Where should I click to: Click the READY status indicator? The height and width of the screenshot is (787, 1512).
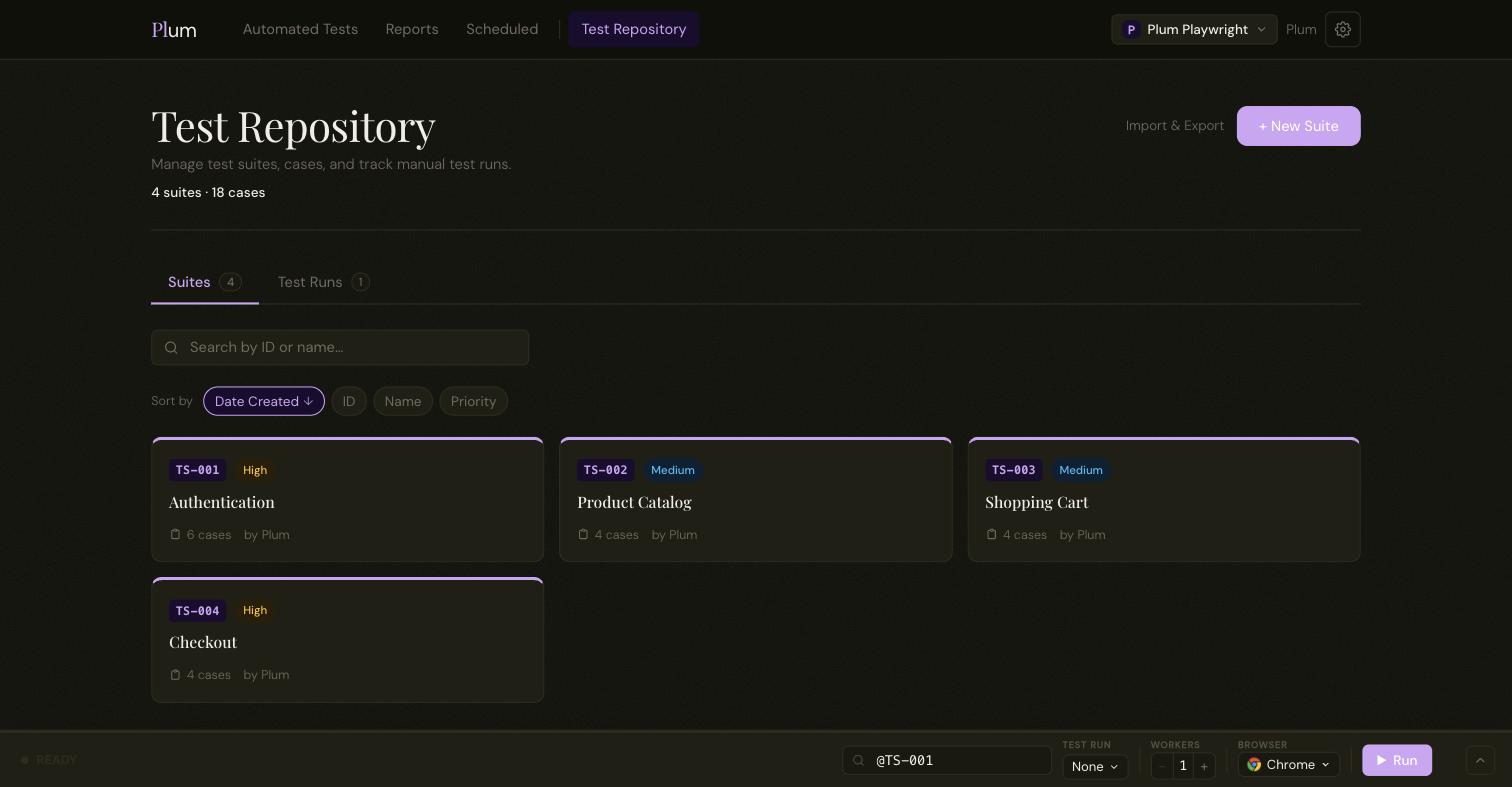coord(49,760)
